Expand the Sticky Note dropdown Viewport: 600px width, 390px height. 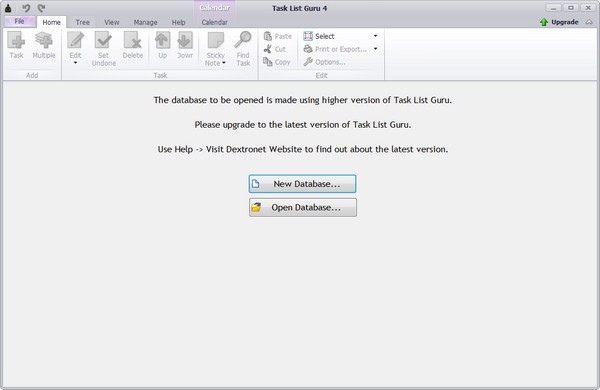coord(224,63)
